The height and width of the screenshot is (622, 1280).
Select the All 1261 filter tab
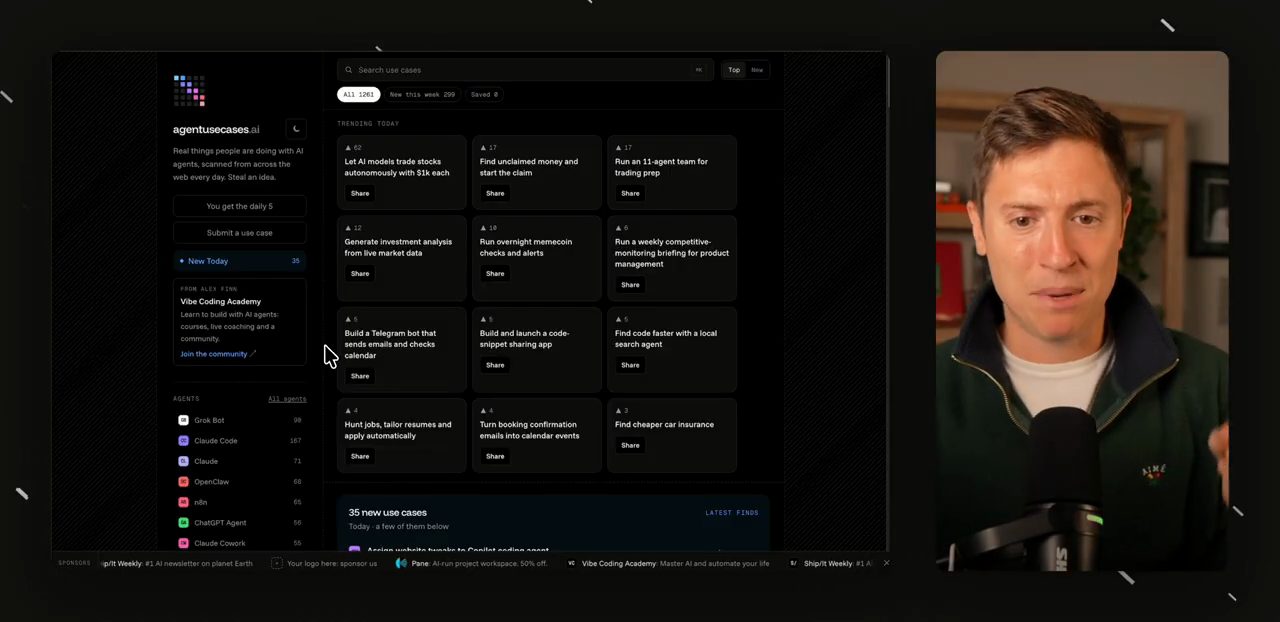tap(358, 95)
